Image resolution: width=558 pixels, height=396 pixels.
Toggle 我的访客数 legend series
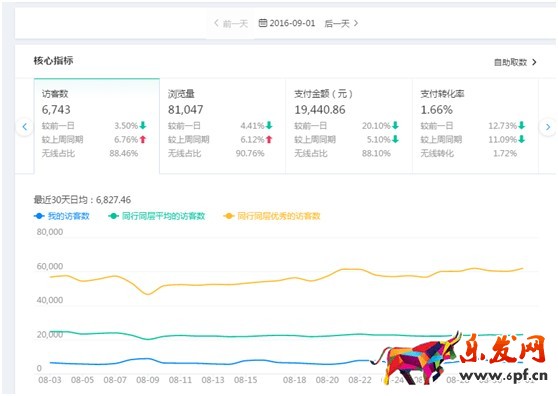click(62, 216)
